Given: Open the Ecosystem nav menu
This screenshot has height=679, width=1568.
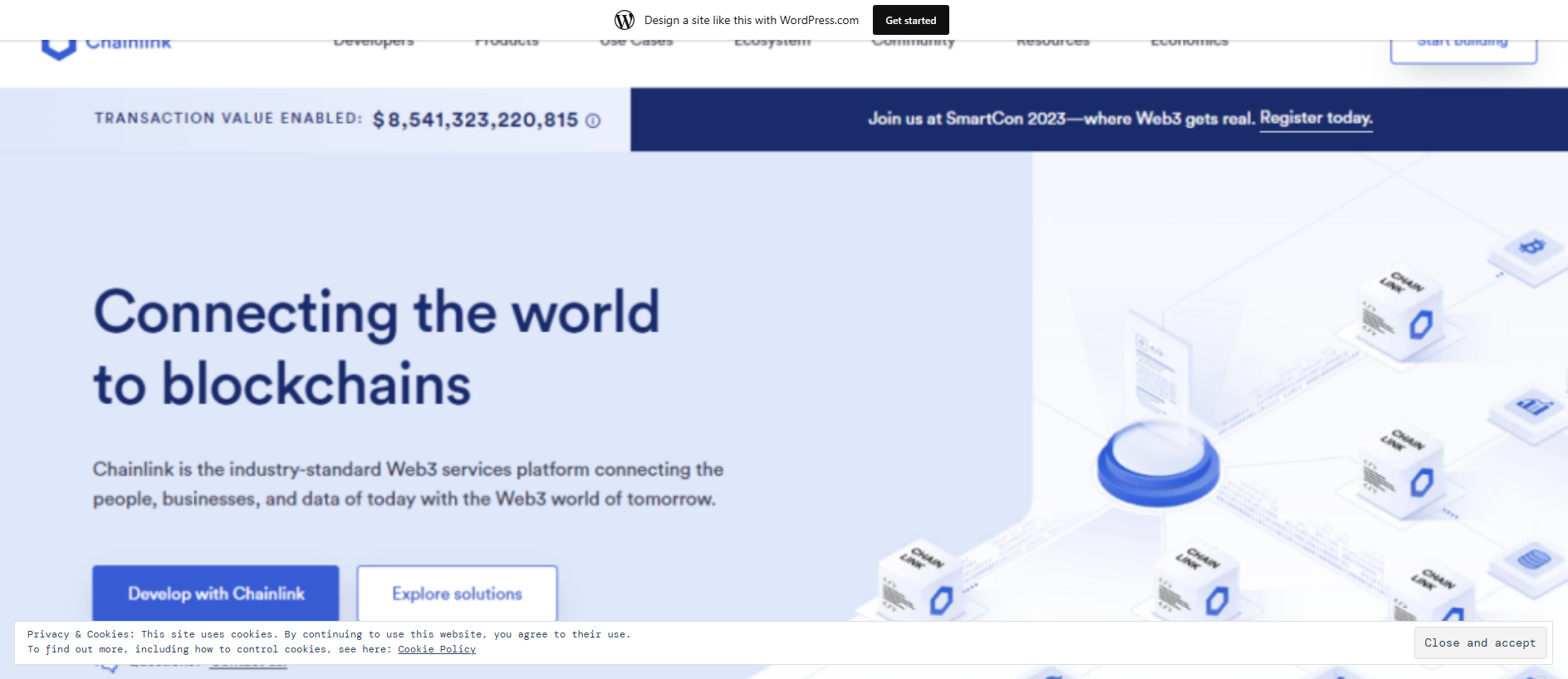Looking at the screenshot, I should pos(772,42).
